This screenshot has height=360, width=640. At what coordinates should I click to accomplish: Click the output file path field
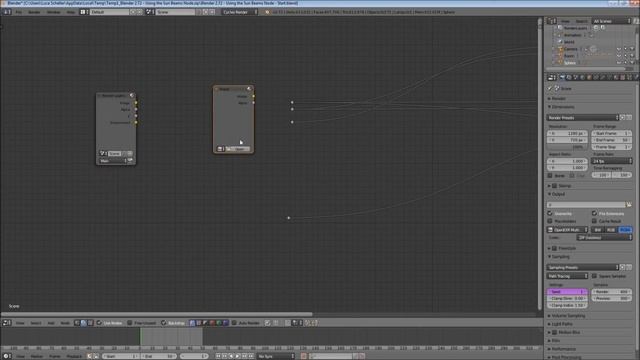pos(586,204)
